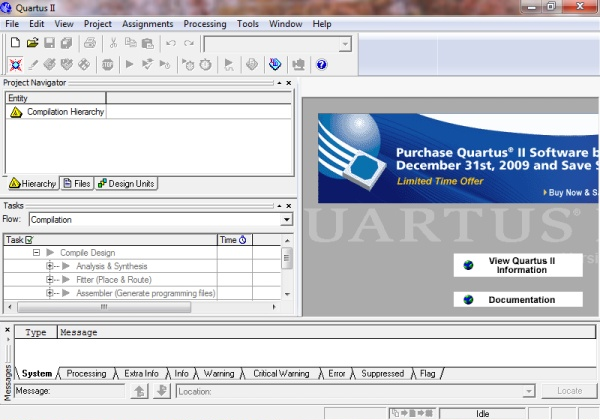
Task: Click the play icon with waveform
Action: click(229, 65)
